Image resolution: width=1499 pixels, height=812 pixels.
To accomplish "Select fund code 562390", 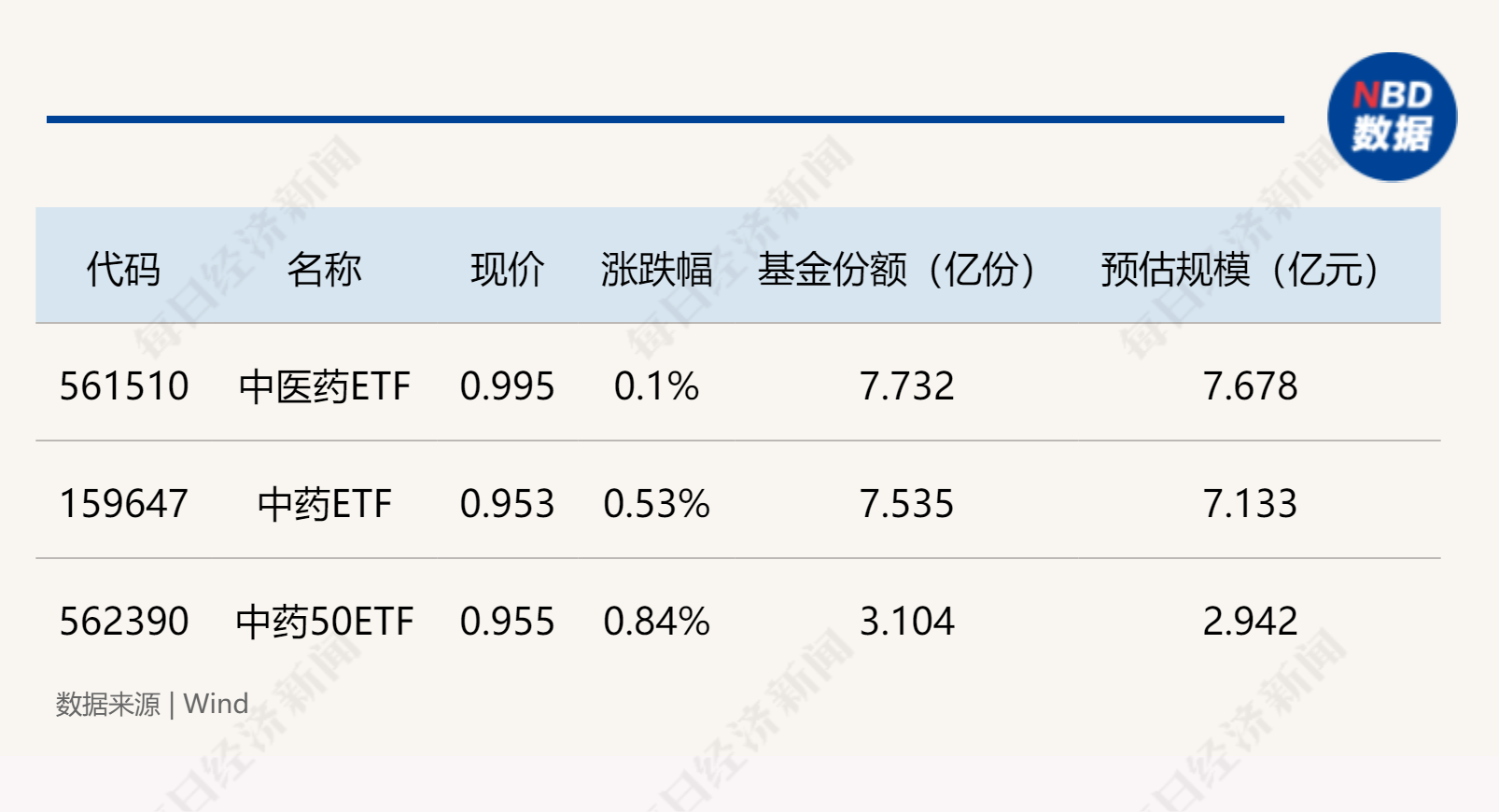I will 124,622.
